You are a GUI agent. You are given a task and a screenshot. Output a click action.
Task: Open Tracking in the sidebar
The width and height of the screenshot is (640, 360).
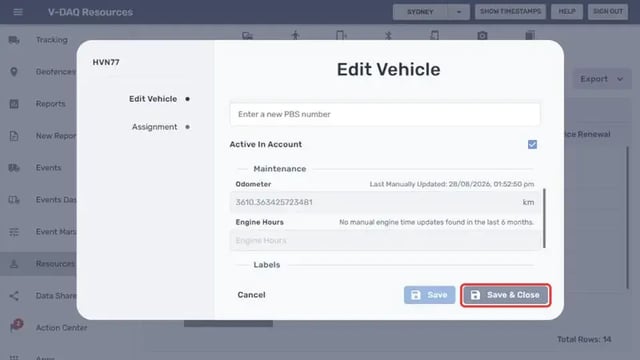coord(51,40)
